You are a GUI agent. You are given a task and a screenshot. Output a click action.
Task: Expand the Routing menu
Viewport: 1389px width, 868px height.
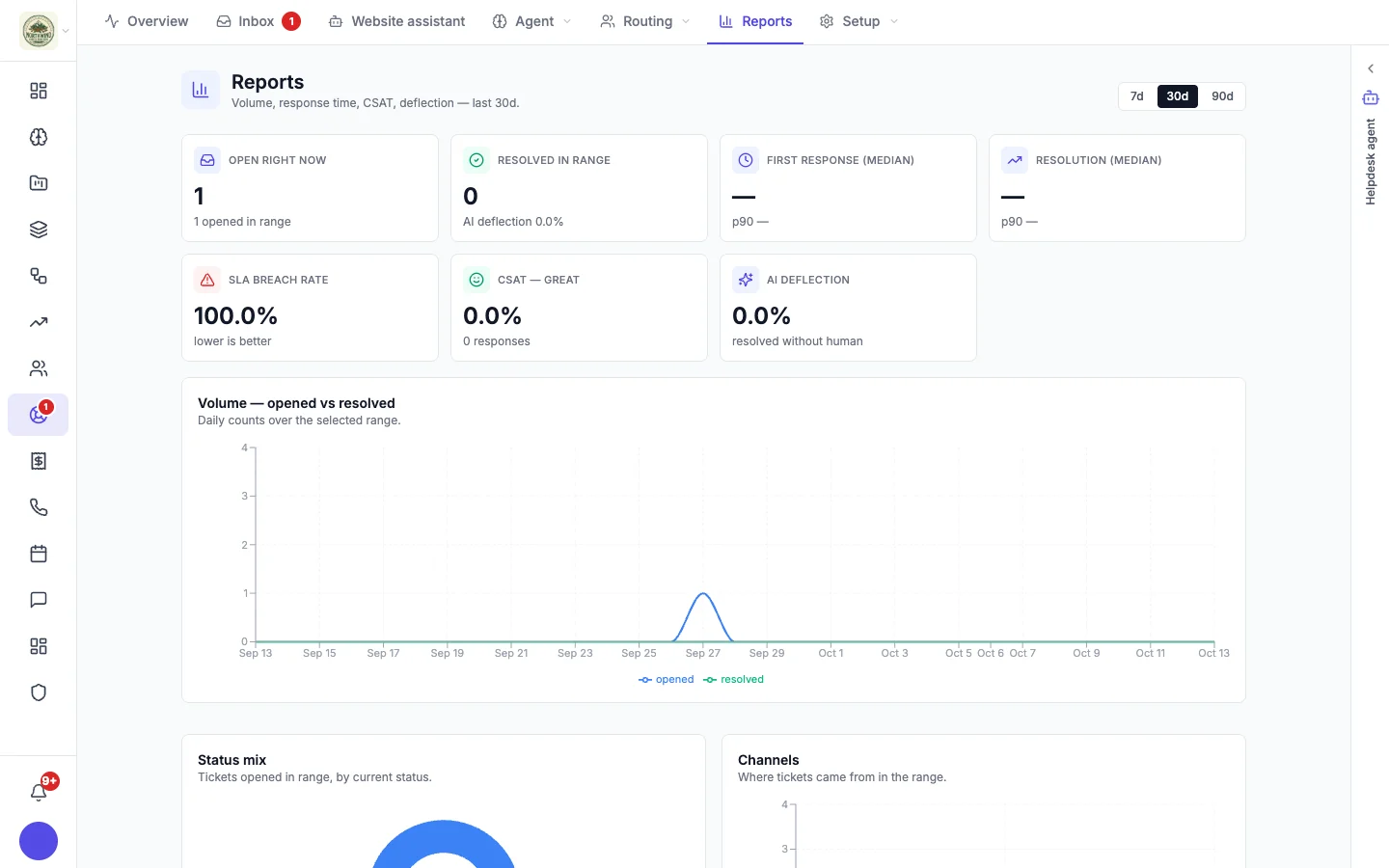[x=645, y=21]
